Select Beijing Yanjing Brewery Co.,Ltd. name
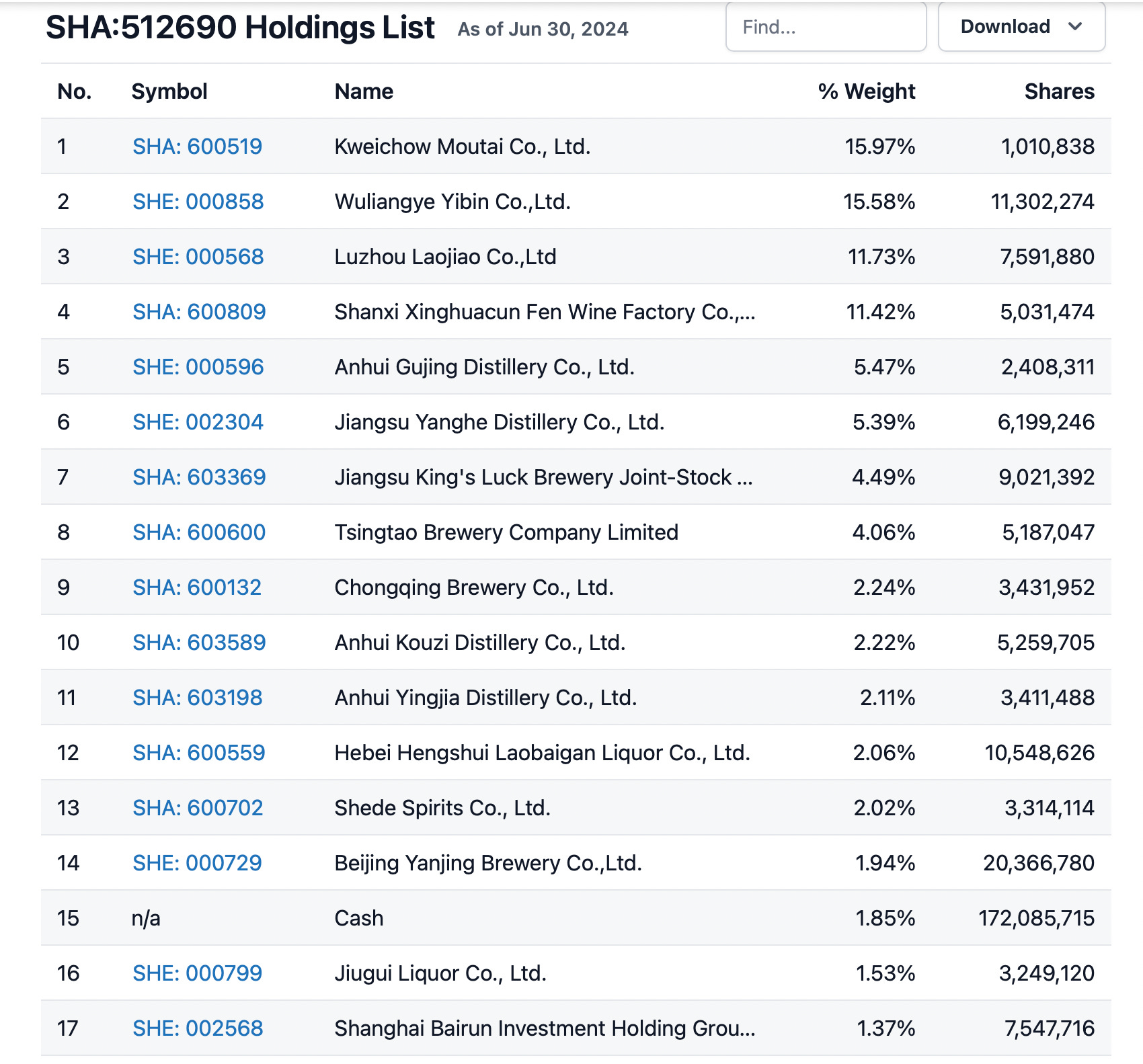The height and width of the screenshot is (1064, 1143). [x=488, y=863]
